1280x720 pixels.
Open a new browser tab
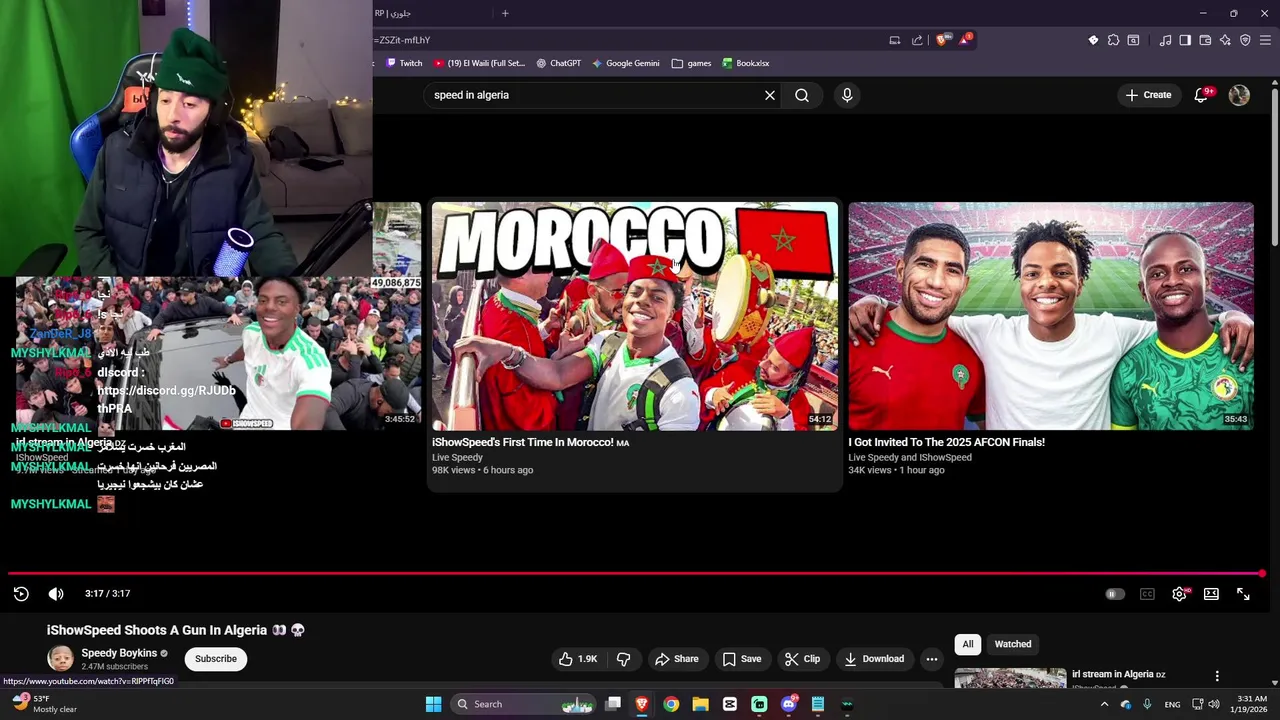pyautogui.click(x=505, y=13)
